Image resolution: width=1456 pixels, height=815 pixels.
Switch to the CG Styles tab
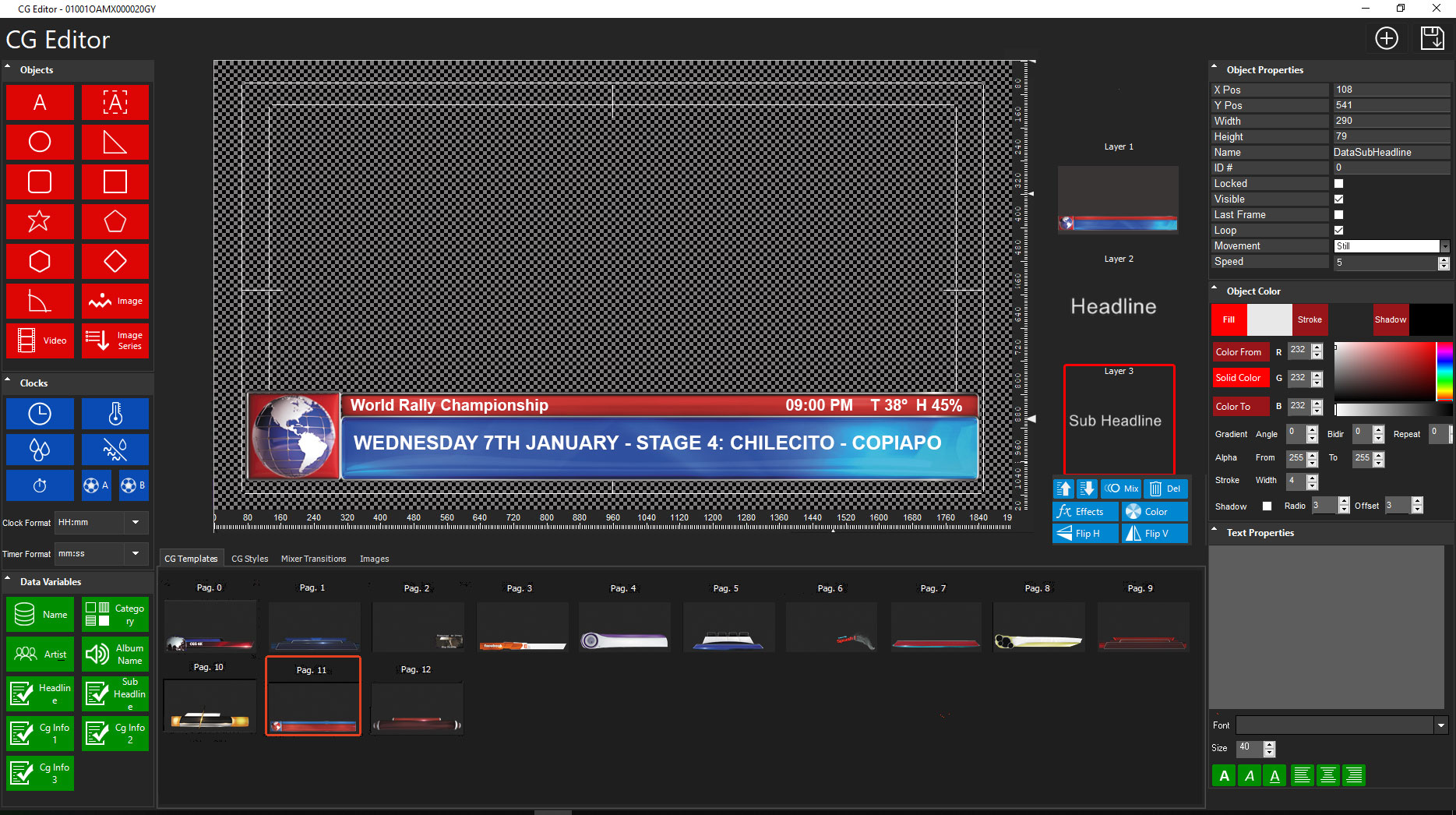(249, 559)
